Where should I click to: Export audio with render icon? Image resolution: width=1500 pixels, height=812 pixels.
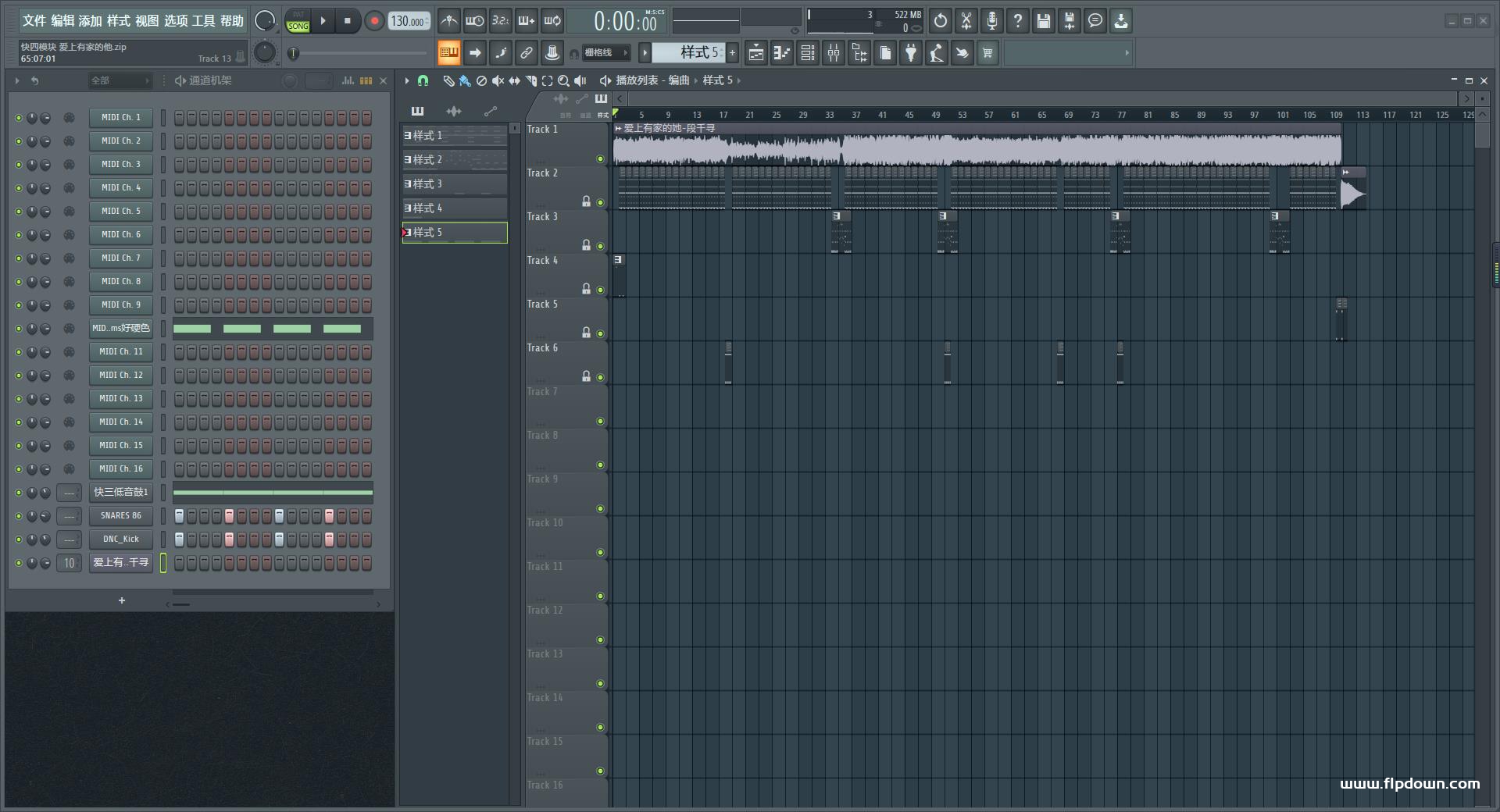coord(1070,21)
